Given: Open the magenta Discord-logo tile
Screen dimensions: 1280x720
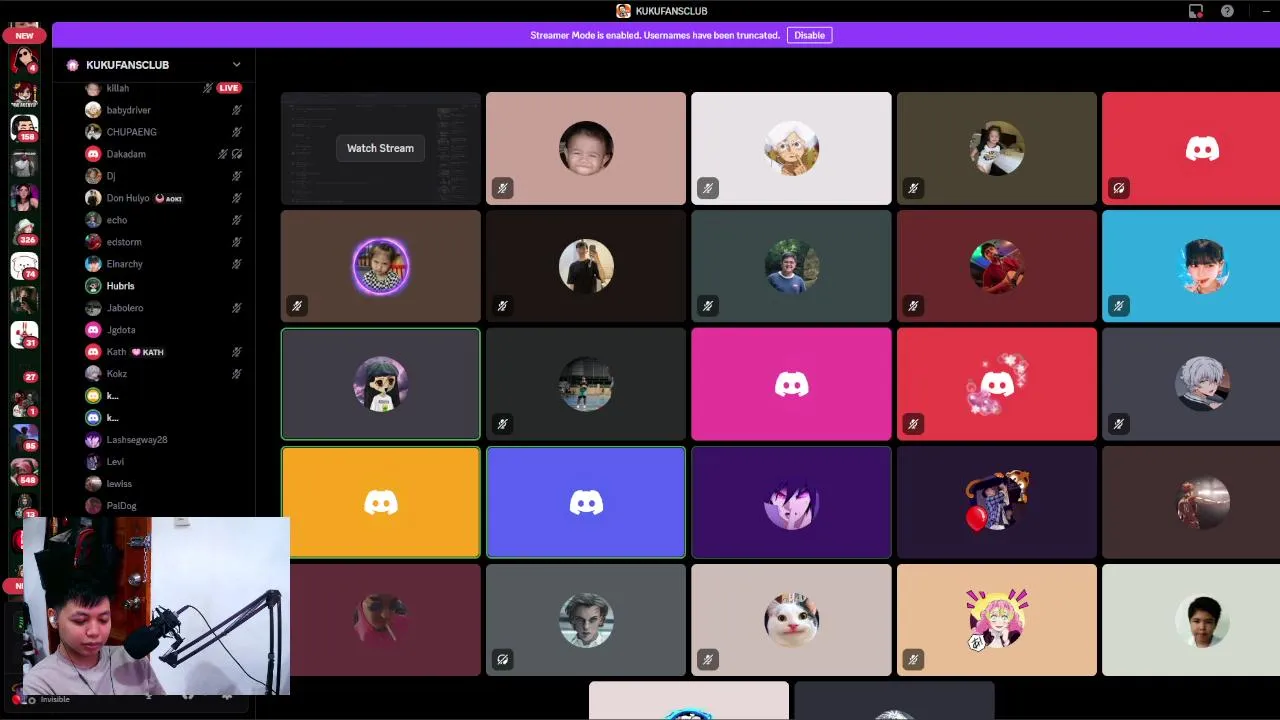Looking at the screenshot, I should [x=791, y=384].
